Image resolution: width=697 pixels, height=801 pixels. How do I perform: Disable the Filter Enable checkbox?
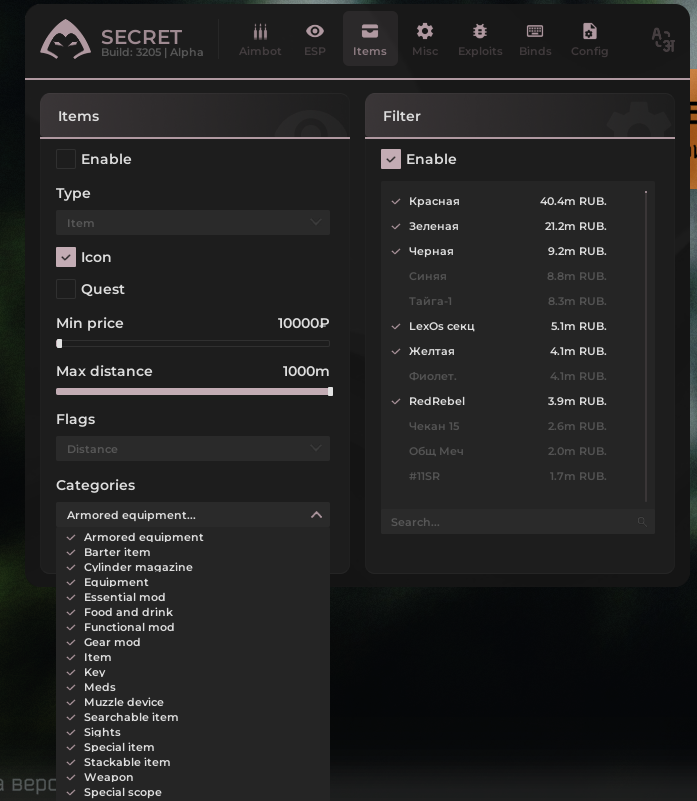click(391, 159)
